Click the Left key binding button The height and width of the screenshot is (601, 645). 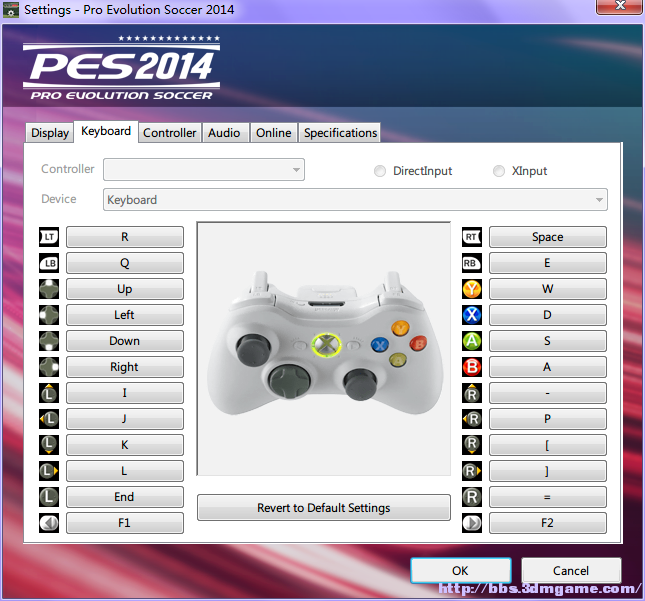(x=125, y=315)
